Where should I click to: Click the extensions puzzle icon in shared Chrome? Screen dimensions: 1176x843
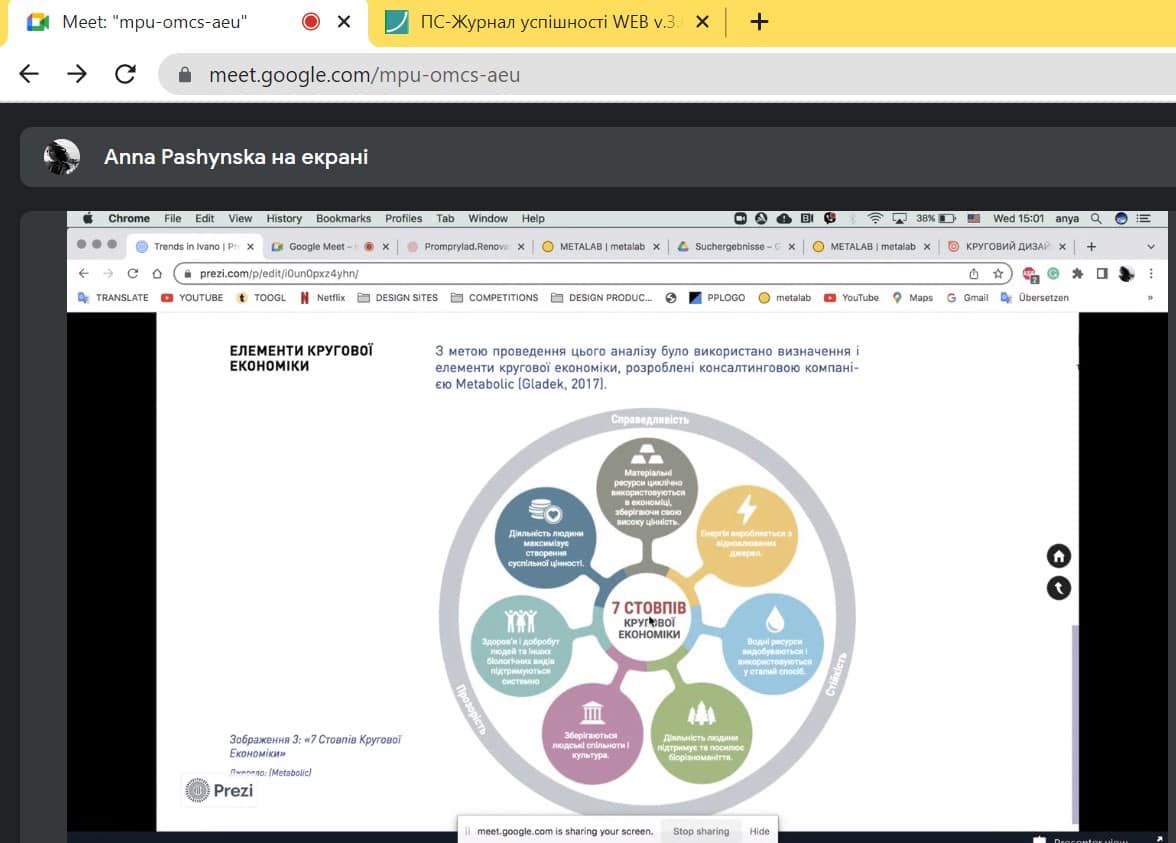click(x=1077, y=273)
